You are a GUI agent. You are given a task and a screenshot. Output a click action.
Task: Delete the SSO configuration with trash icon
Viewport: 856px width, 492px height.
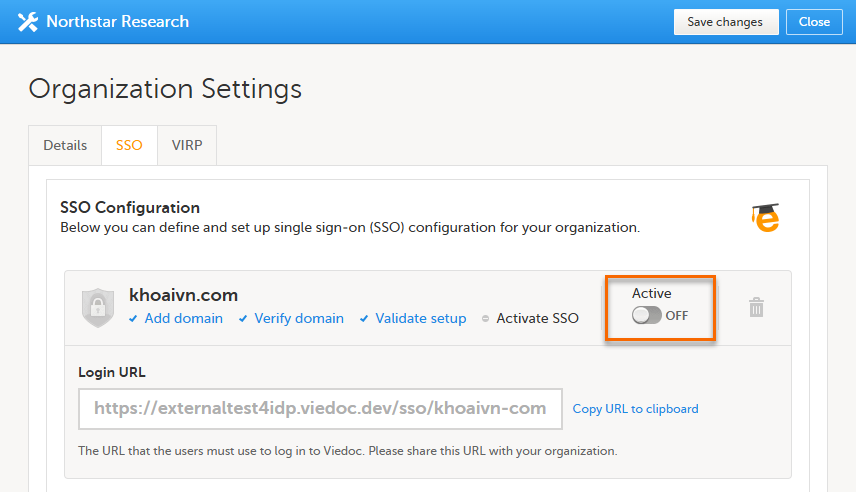point(757,308)
